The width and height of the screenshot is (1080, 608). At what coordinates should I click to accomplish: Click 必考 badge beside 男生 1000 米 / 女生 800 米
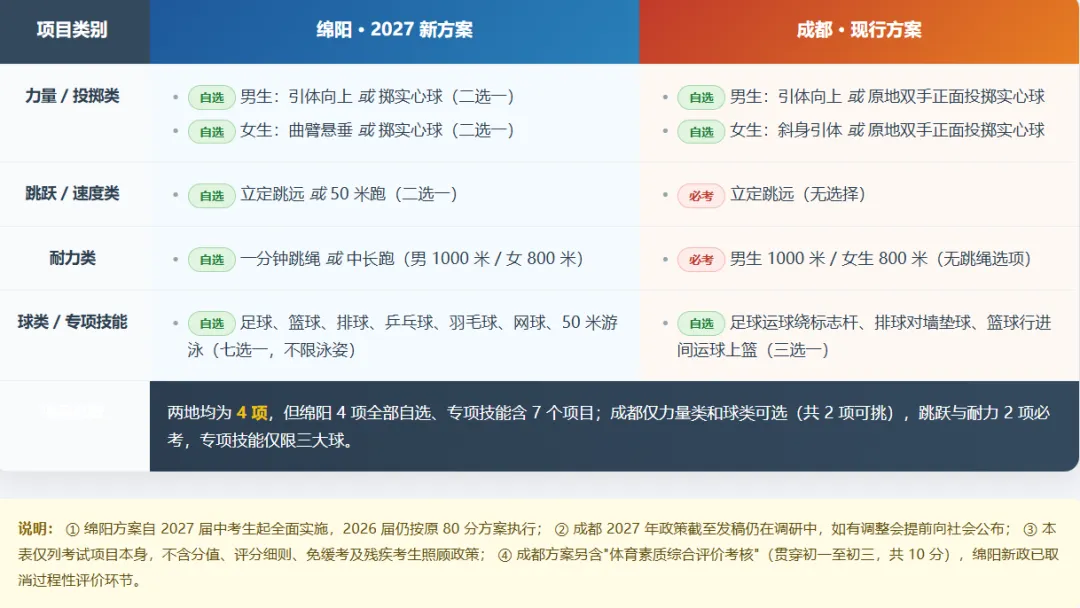point(701,260)
